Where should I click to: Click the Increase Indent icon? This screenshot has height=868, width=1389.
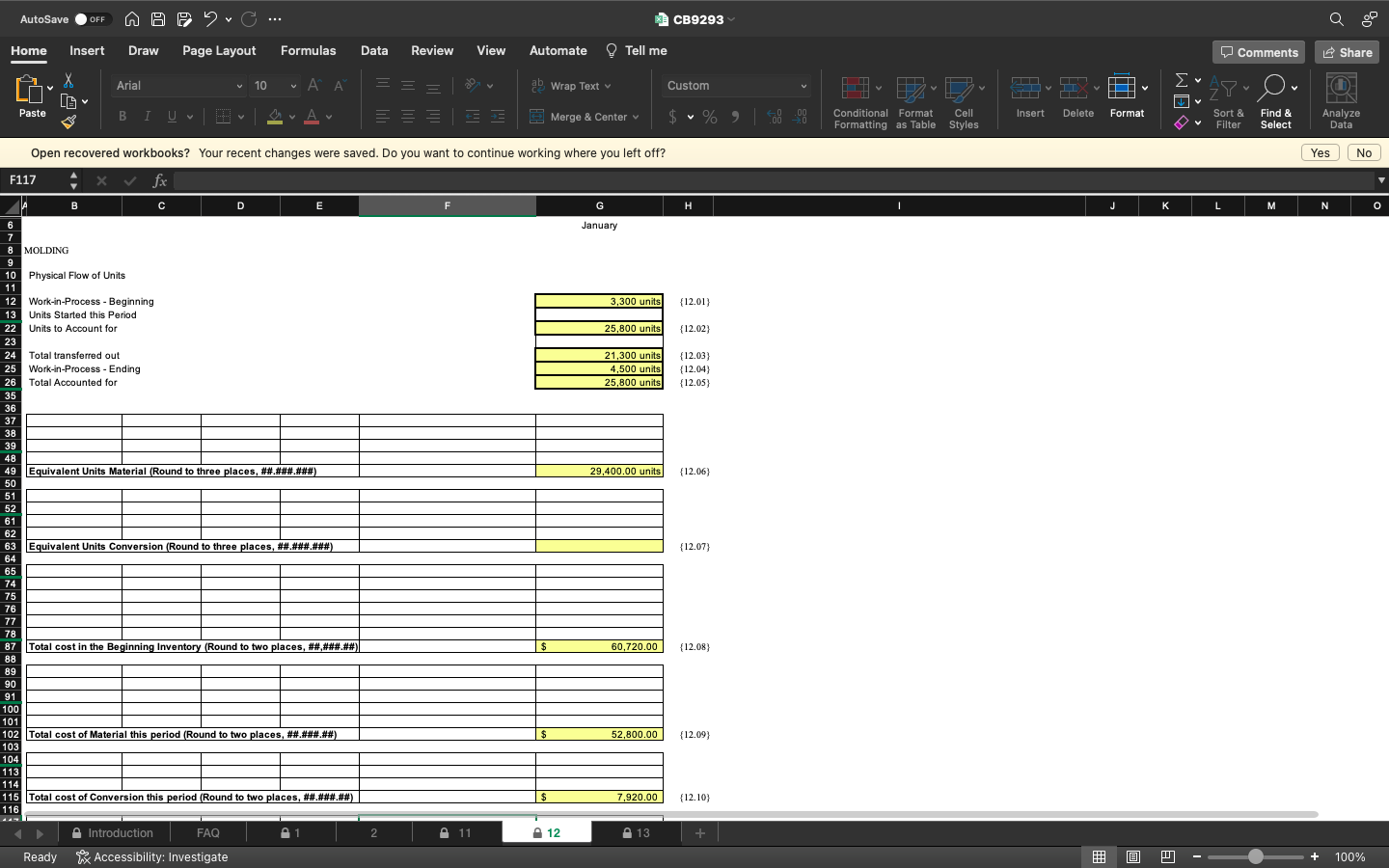pyautogui.click(x=497, y=117)
